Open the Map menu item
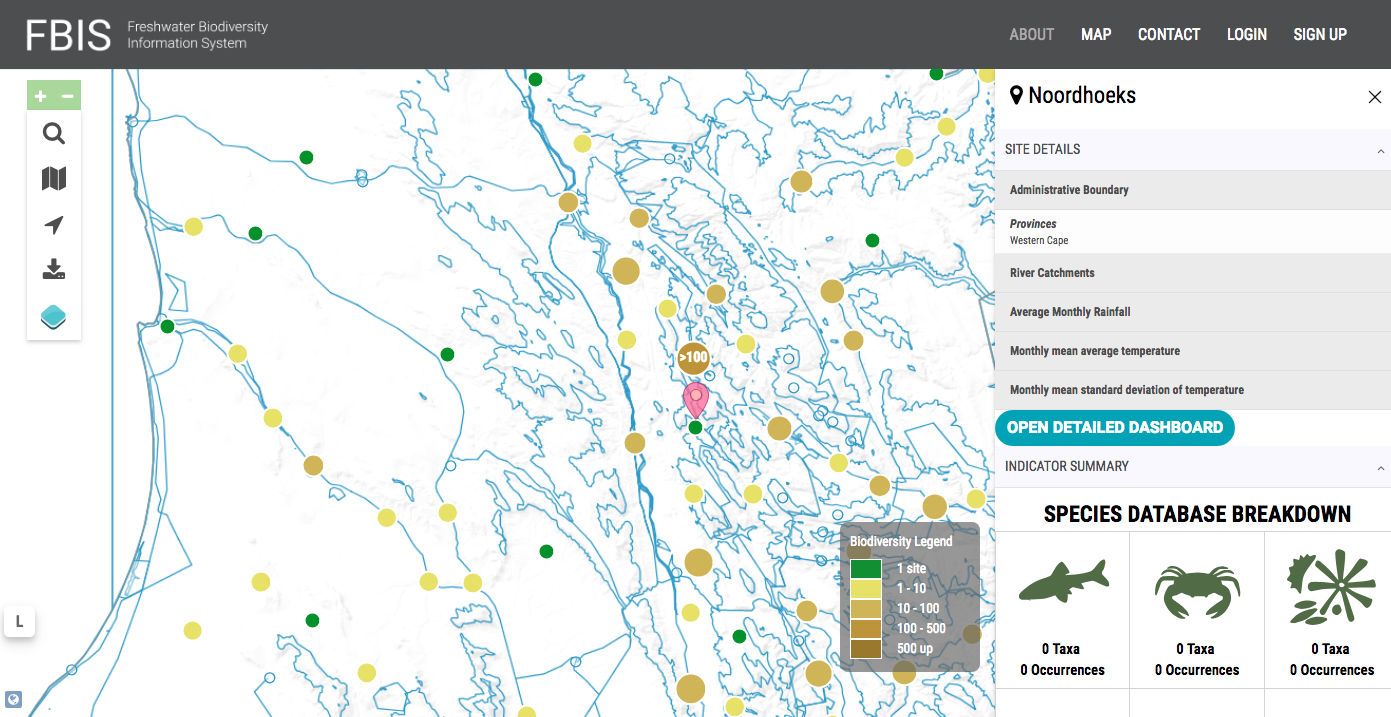This screenshot has height=717, width=1391. click(x=1096, y=34)
